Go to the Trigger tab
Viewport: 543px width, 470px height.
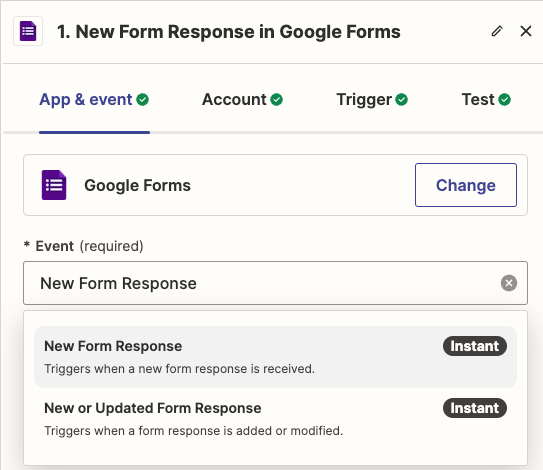(372, 100)
